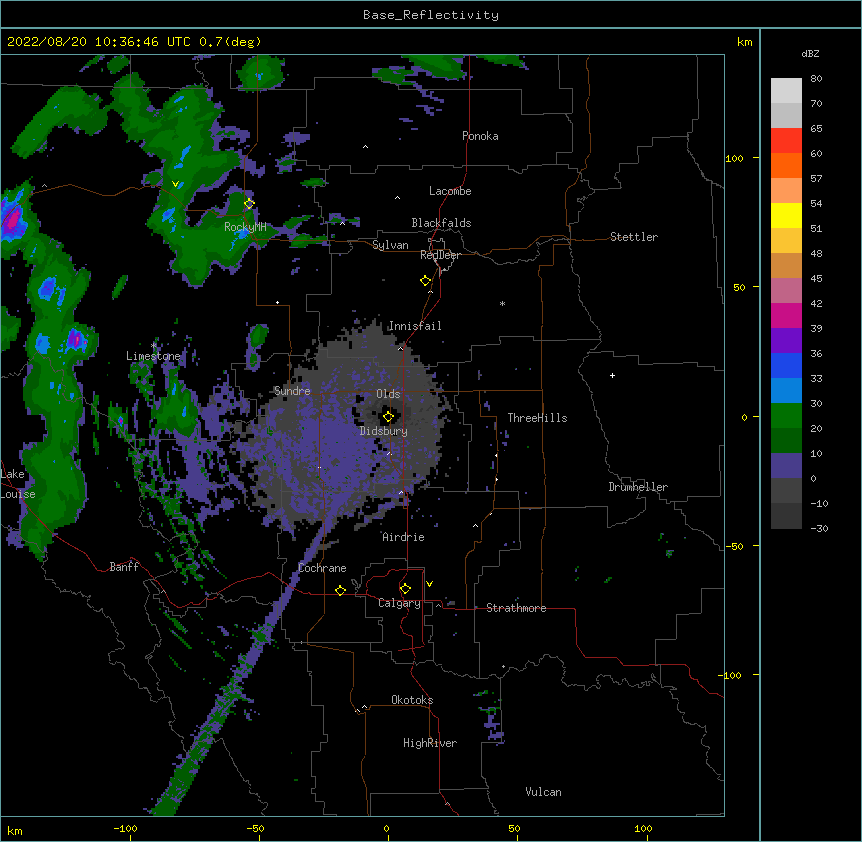Image resolution: width=862 pixels, height=842 pixels.
Task: Click the 100 tick on the right axis
Action: (x=734, y=158)
